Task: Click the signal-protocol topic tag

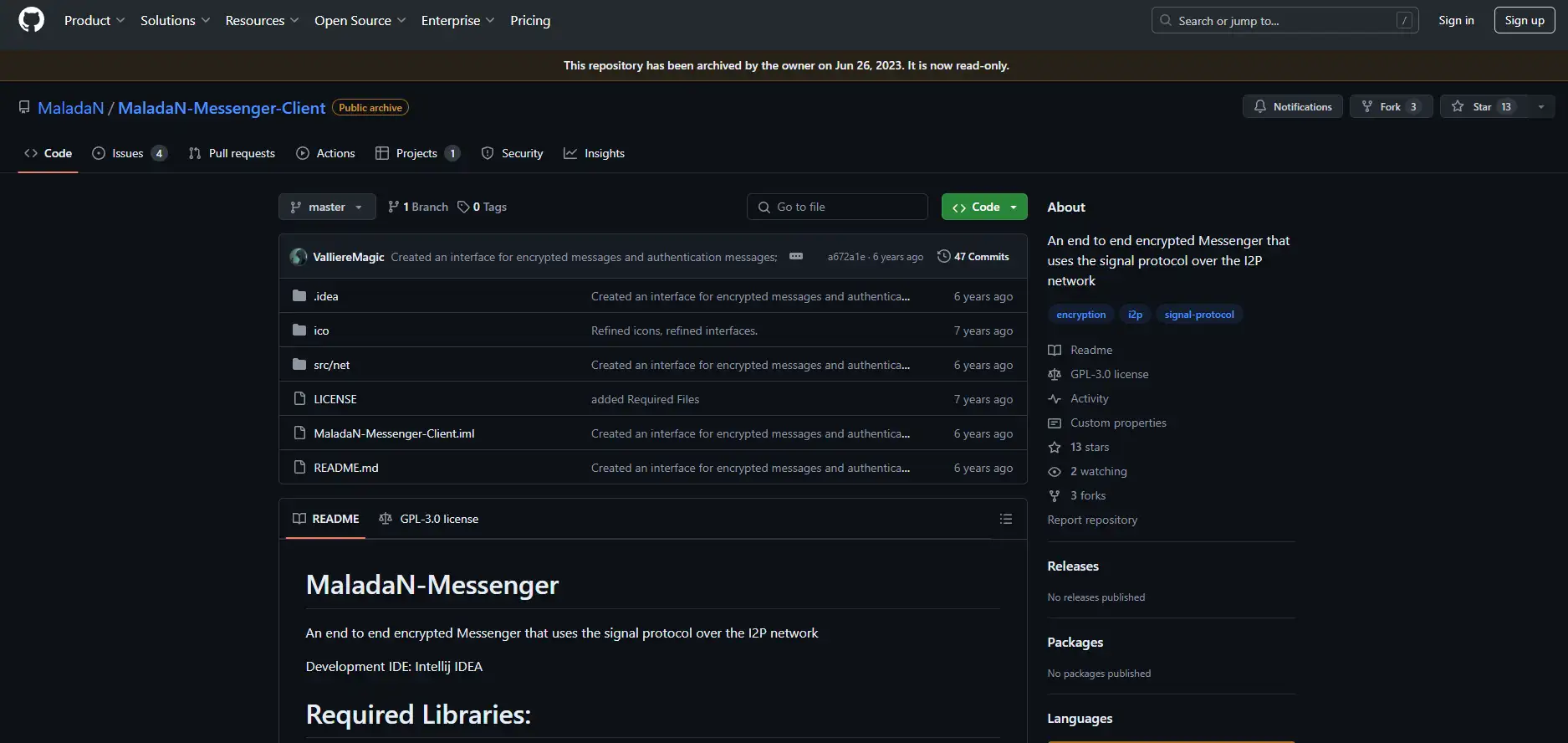Action: pos(1199,315)
